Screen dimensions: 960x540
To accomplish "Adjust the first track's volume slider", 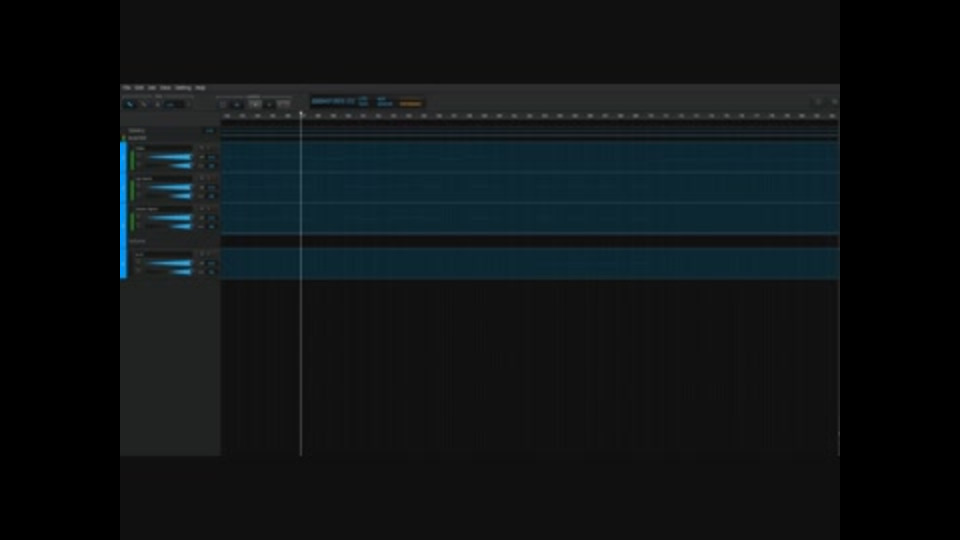I will click(x=170, y=157).
